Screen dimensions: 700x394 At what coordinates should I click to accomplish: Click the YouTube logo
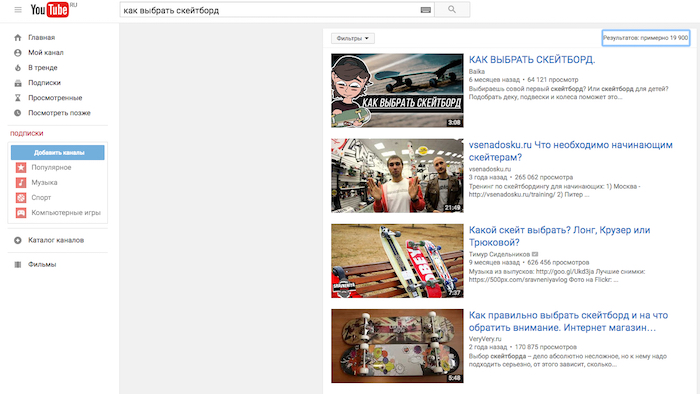tap(50, 10)
